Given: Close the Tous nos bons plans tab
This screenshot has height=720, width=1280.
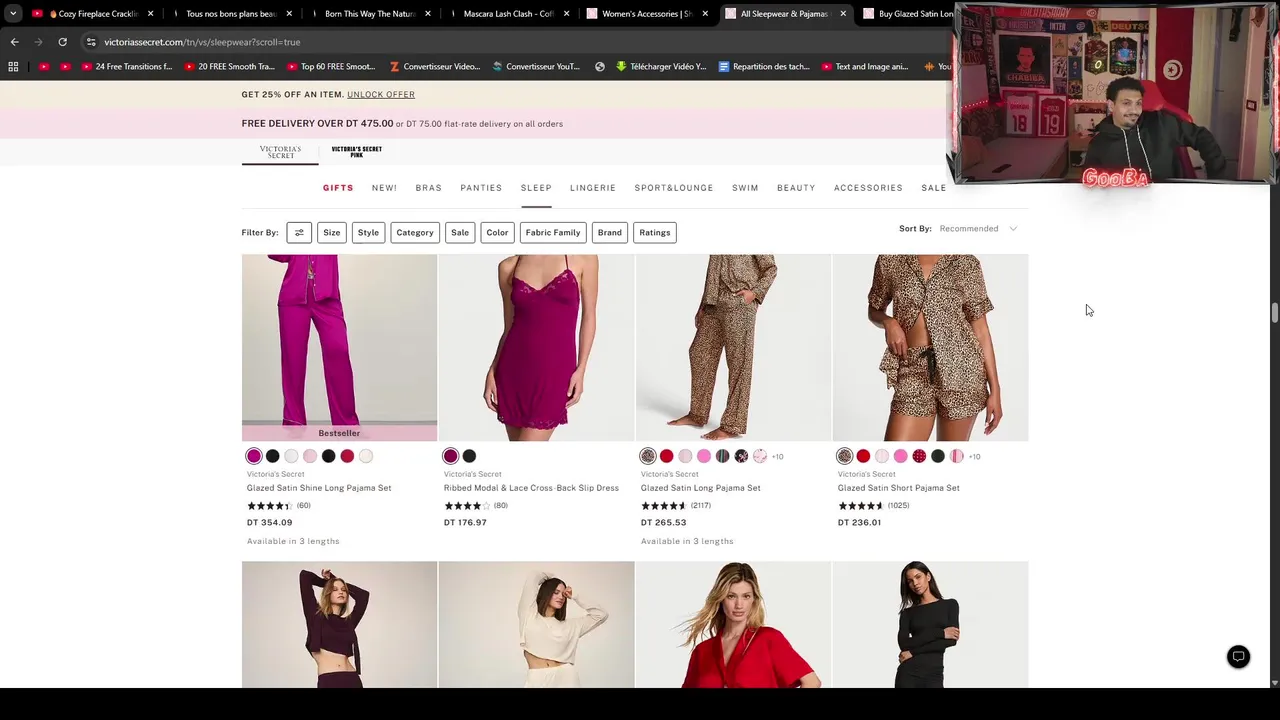Looking at the screenshot, I should 289,14.
